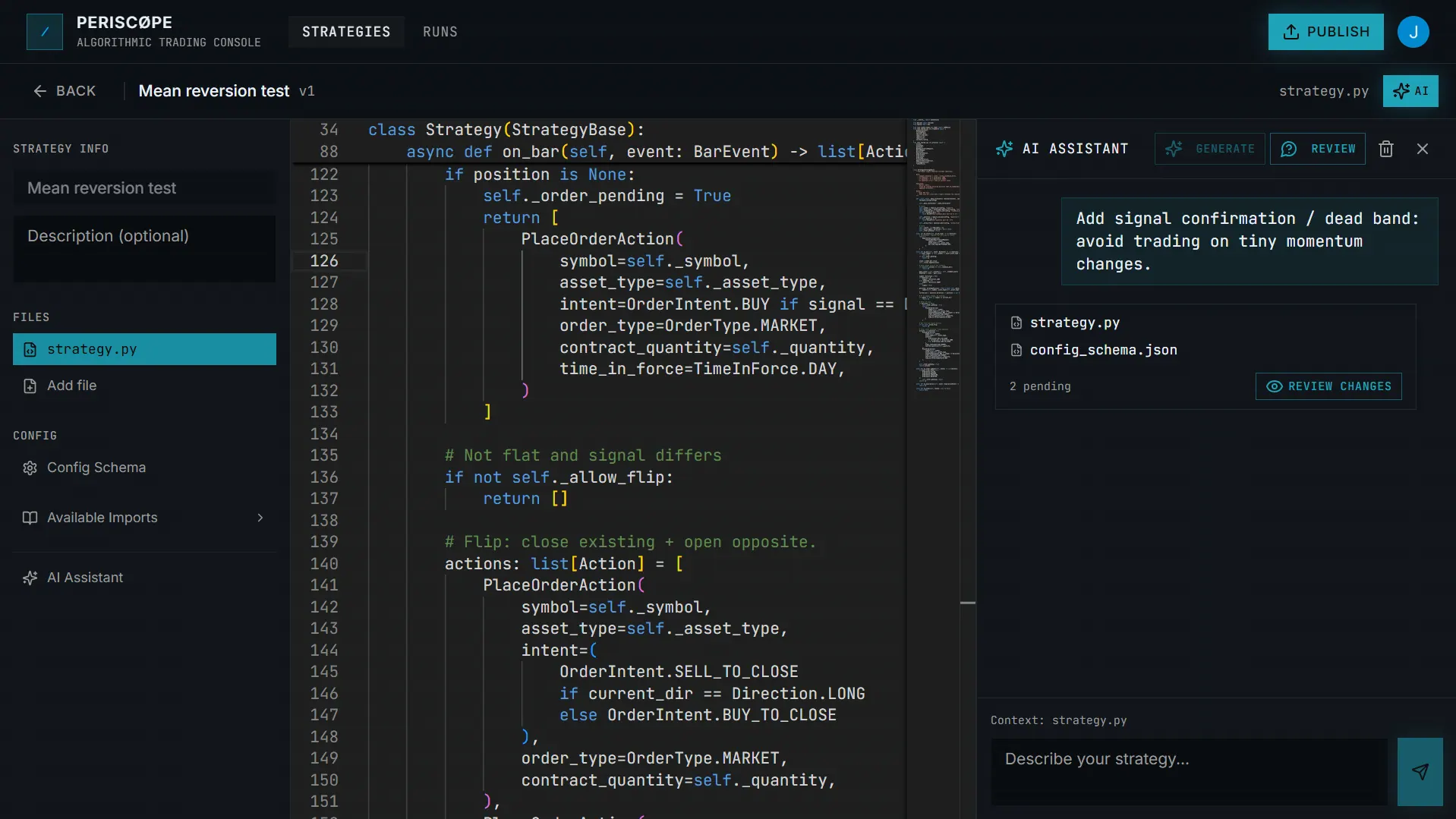Send the prompt with the paper-plane icon
This screenshot has height=819, width=1456.
(1420, 772)
